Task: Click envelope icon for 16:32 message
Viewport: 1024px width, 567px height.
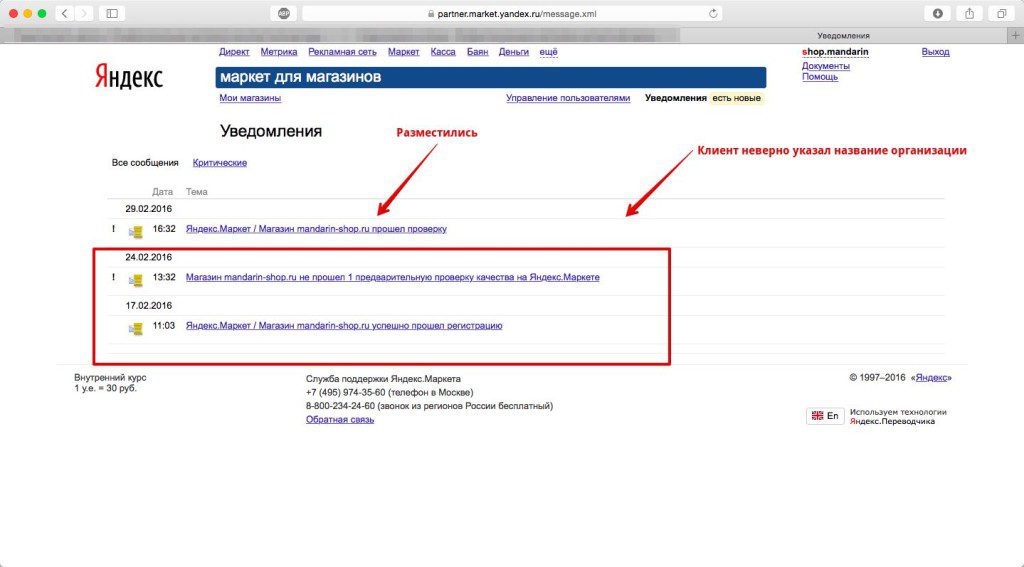Action: point(136,231)
